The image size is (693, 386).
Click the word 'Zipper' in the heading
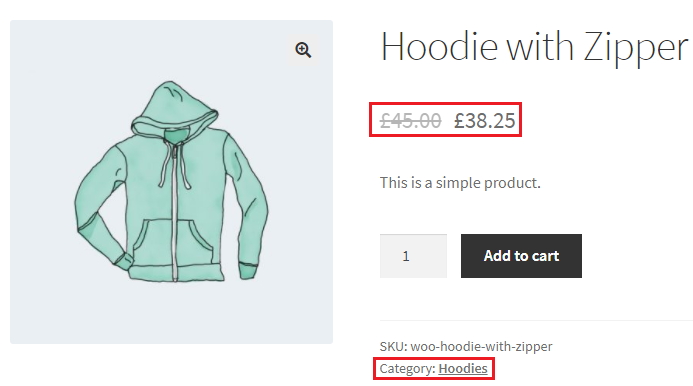click(x=636, y=48)
